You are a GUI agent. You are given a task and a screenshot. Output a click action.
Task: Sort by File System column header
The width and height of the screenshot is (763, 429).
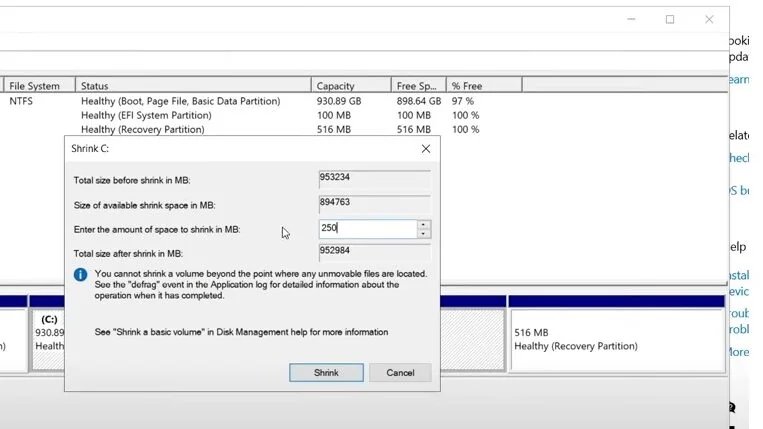[39, 86]
